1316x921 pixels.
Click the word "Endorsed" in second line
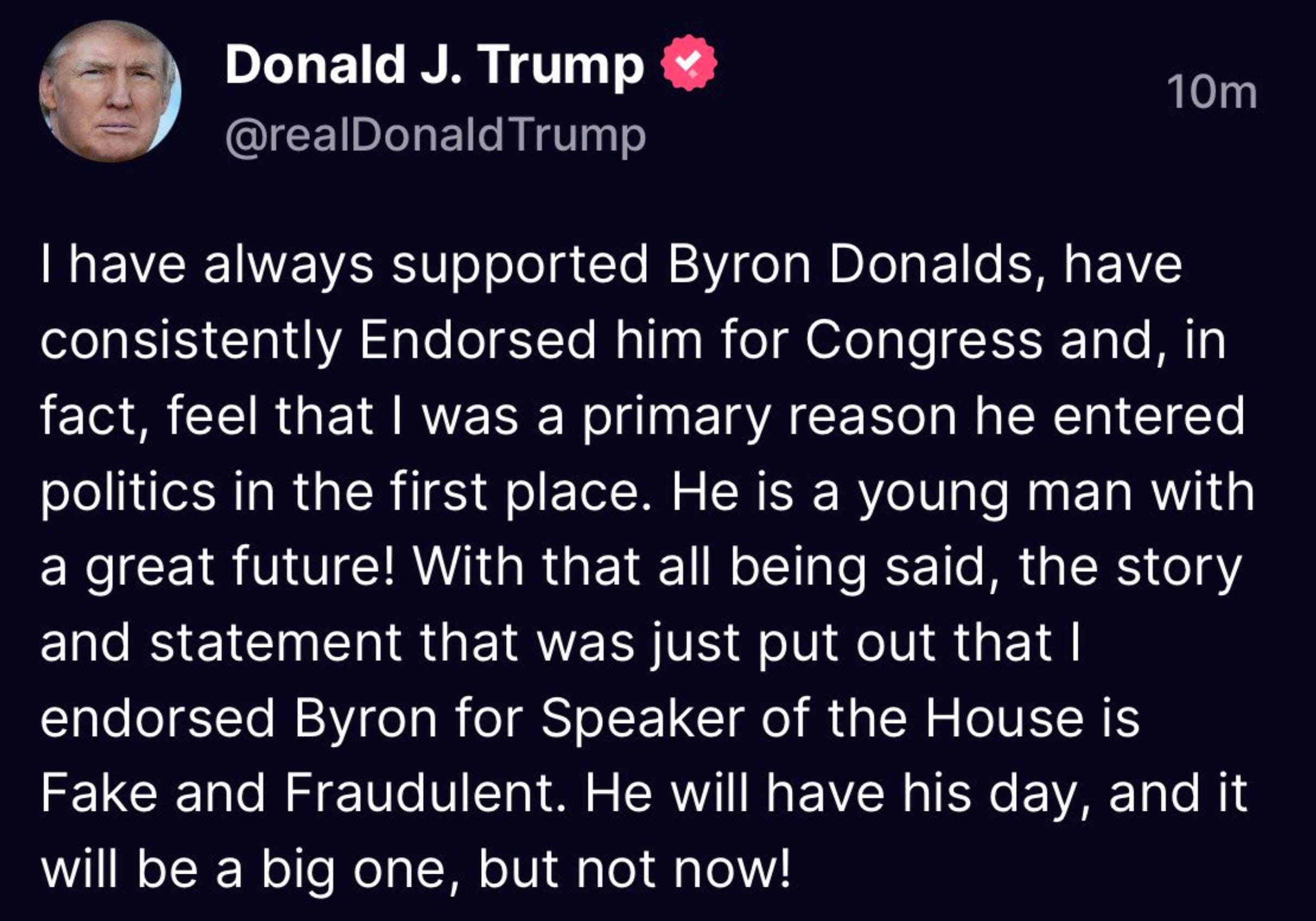pos(478,341)
